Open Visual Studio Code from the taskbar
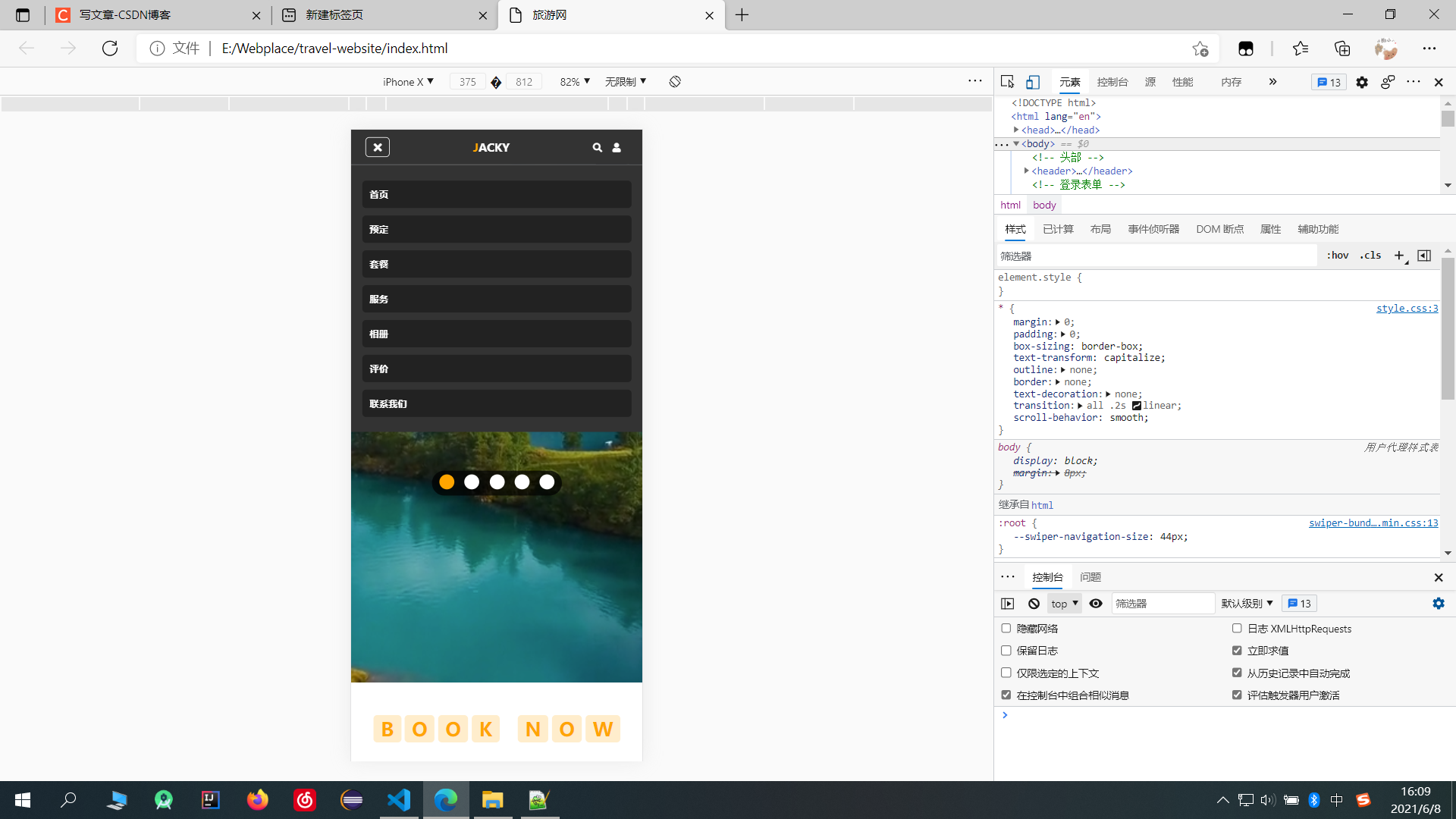 (399, 800)
